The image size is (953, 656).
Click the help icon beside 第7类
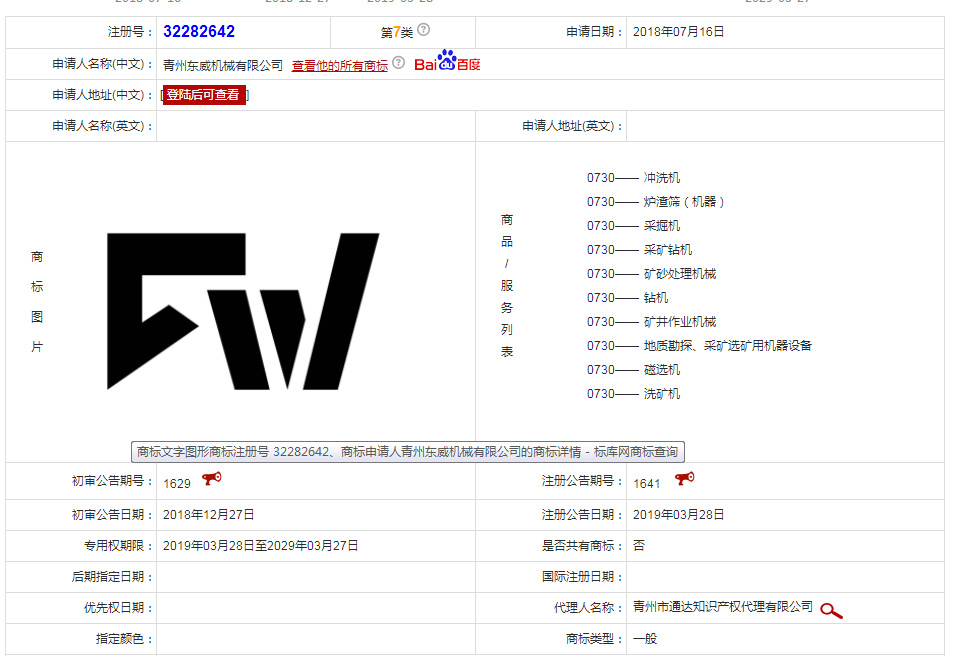(423, 30)
